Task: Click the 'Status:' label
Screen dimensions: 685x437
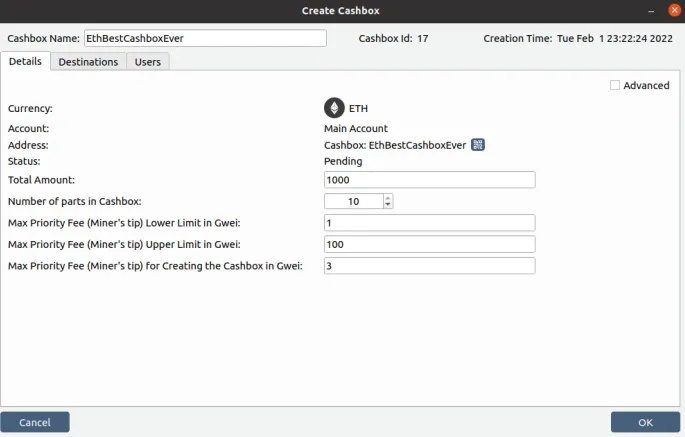Action: pyautogui.click(x=24, y=161)
